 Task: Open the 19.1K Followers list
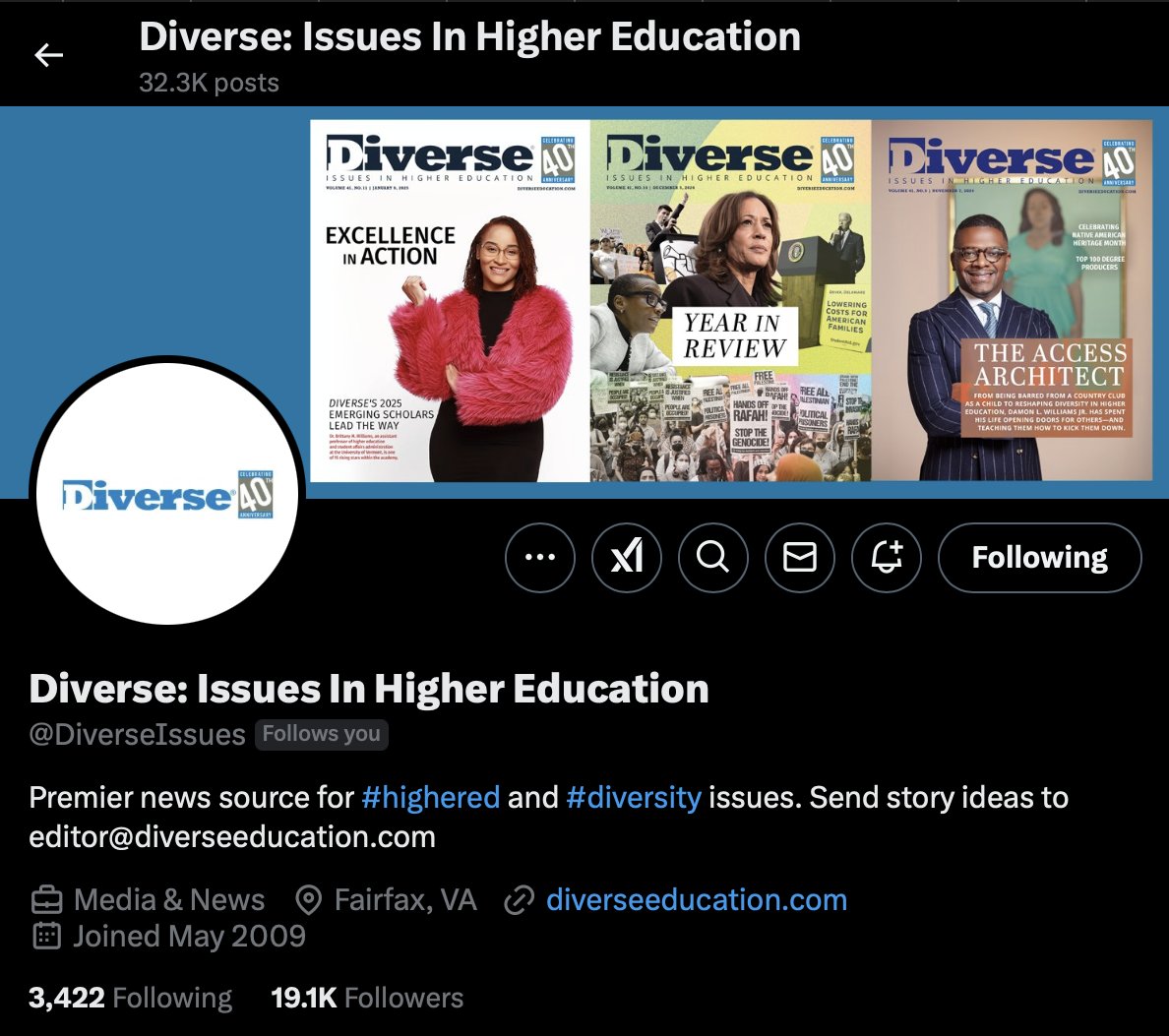367,997
